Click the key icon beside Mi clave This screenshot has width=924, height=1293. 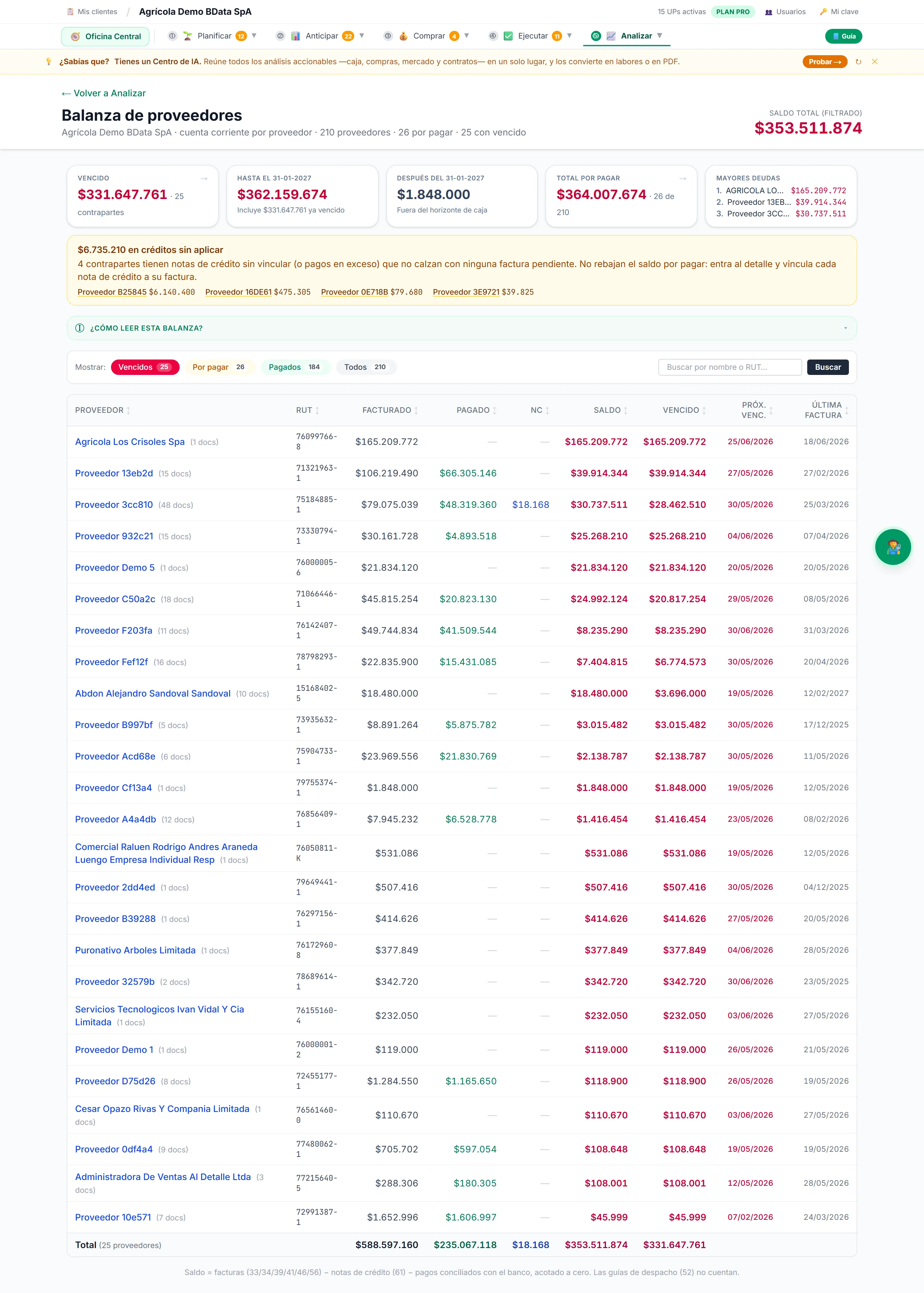tap(823, 12)
